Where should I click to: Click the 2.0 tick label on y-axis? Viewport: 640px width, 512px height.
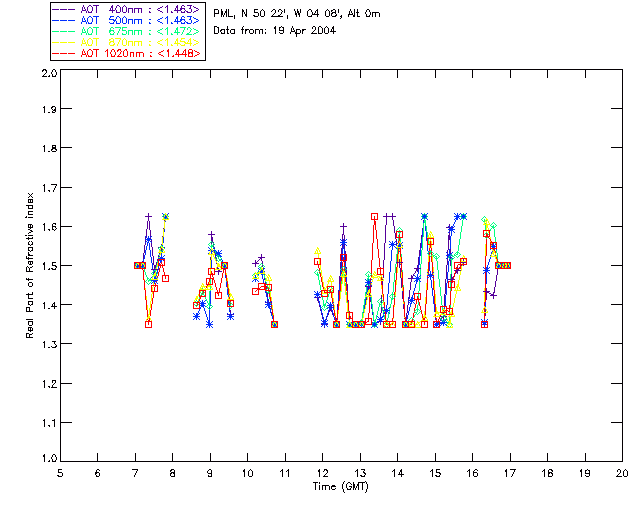click(47, 74)
